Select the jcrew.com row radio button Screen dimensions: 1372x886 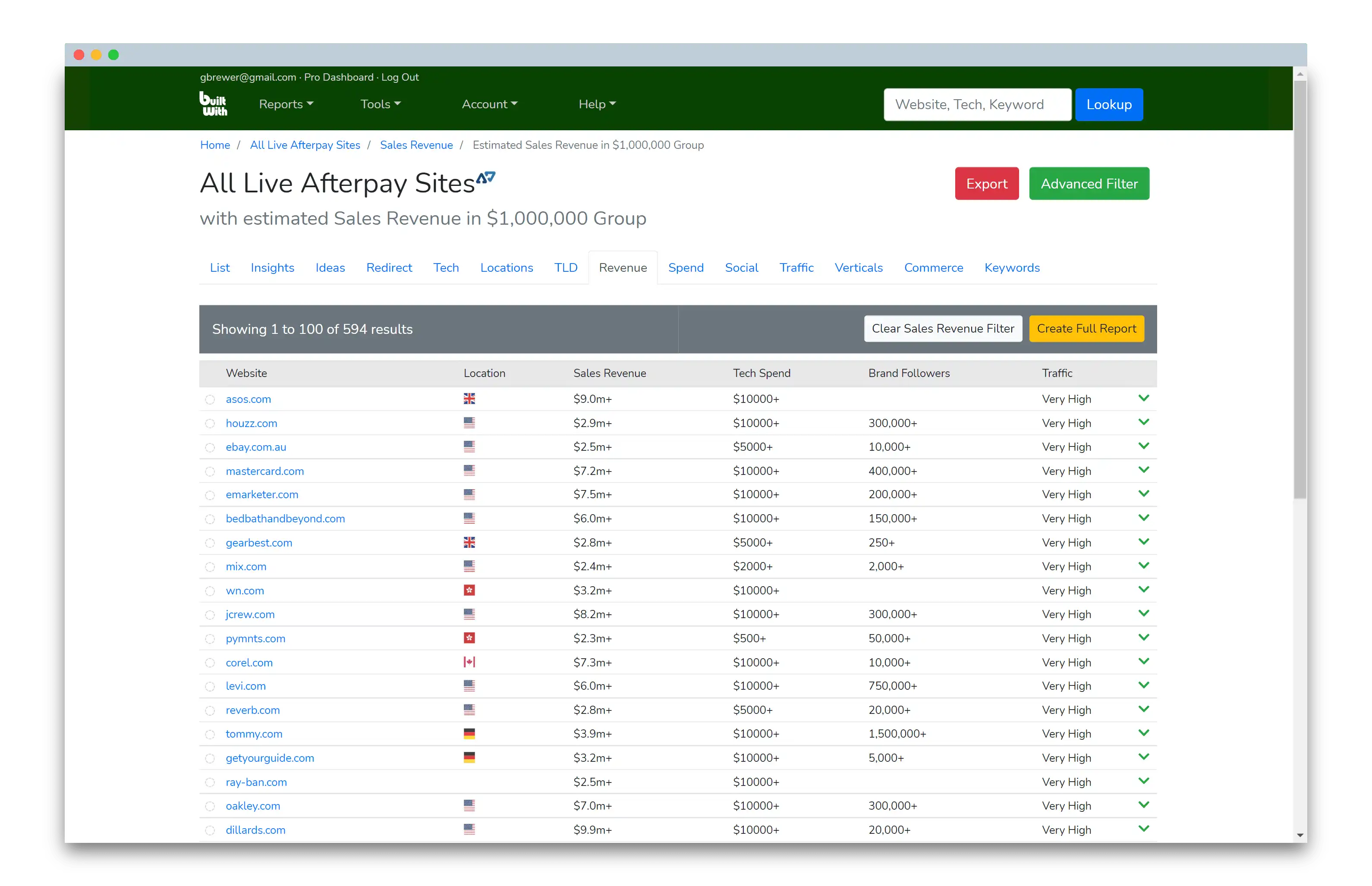pyautogui.click(x=210, y=615)
